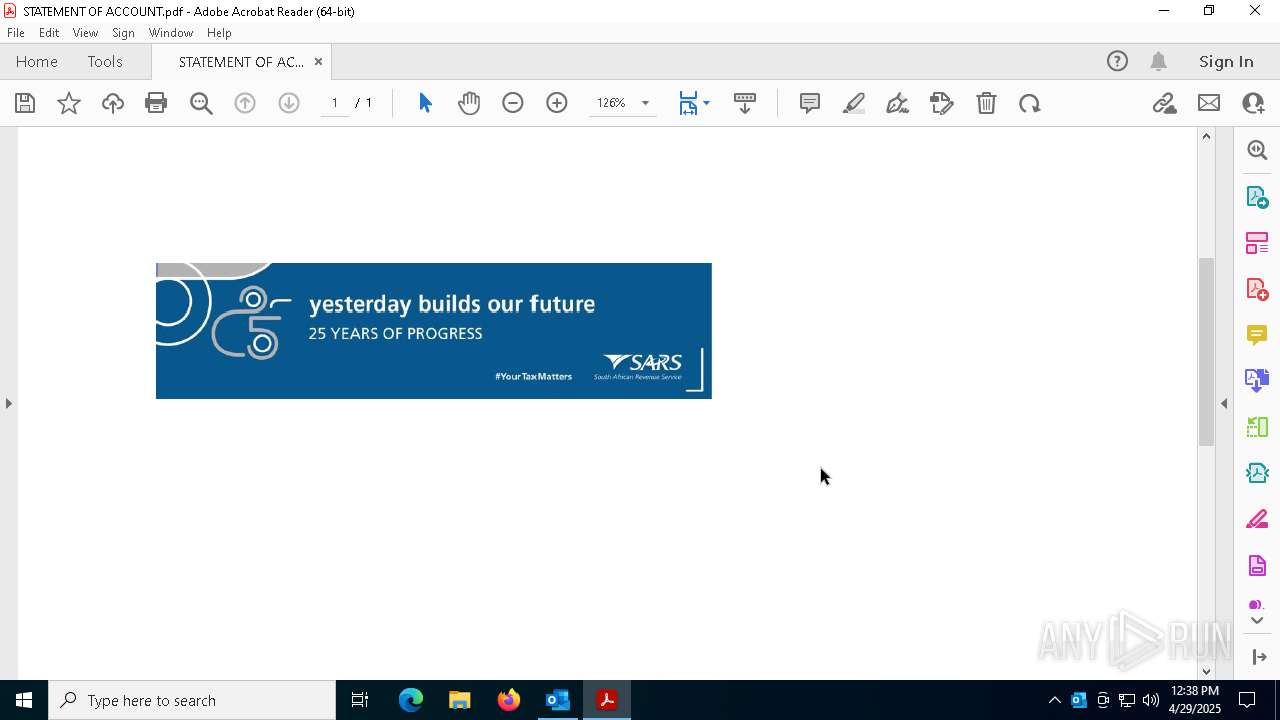Switch to the Home tab
Viewport: 1280px width, 720px height.
pos(37,62)
